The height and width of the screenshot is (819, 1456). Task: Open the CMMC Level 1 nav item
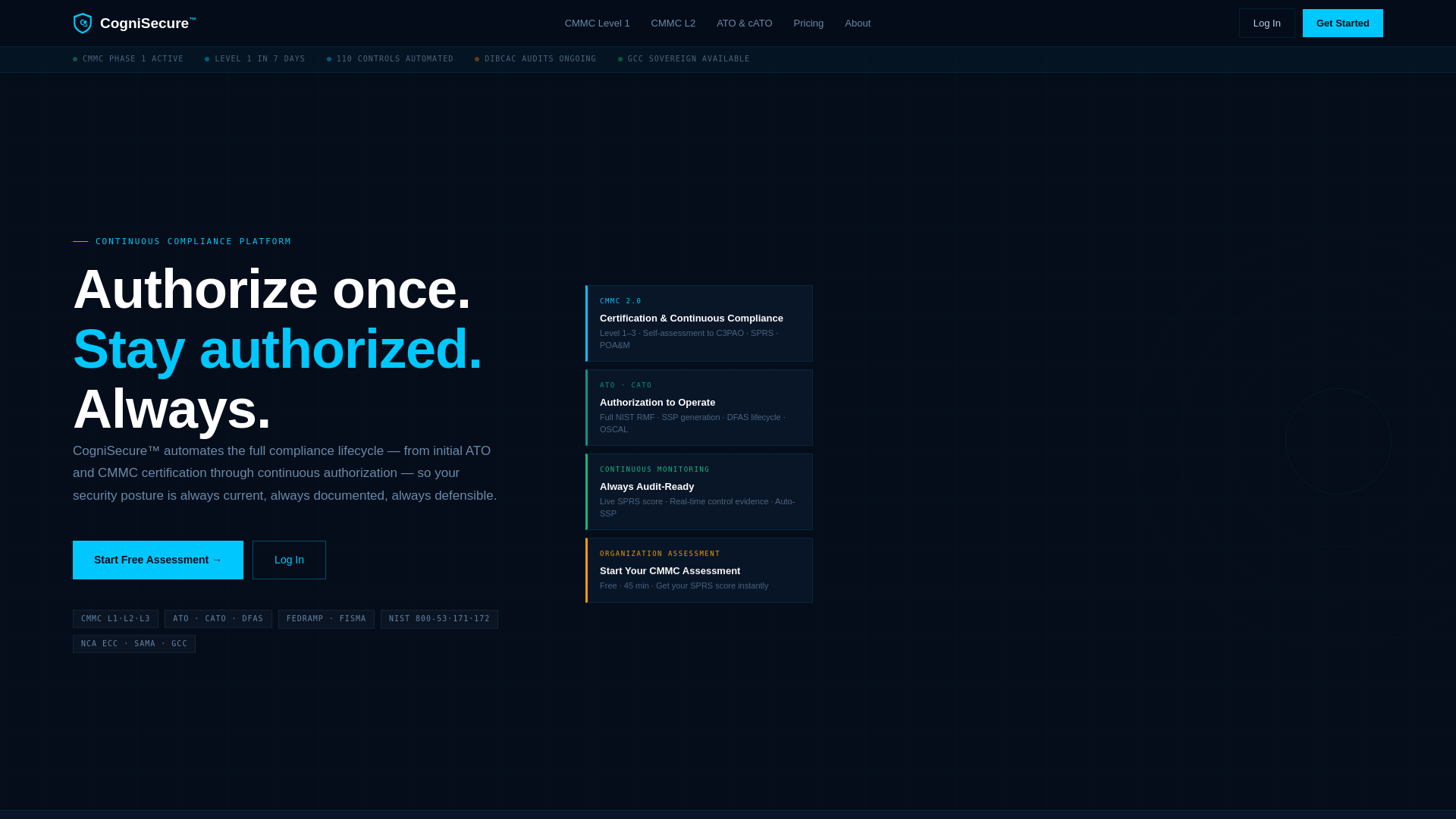597,24
